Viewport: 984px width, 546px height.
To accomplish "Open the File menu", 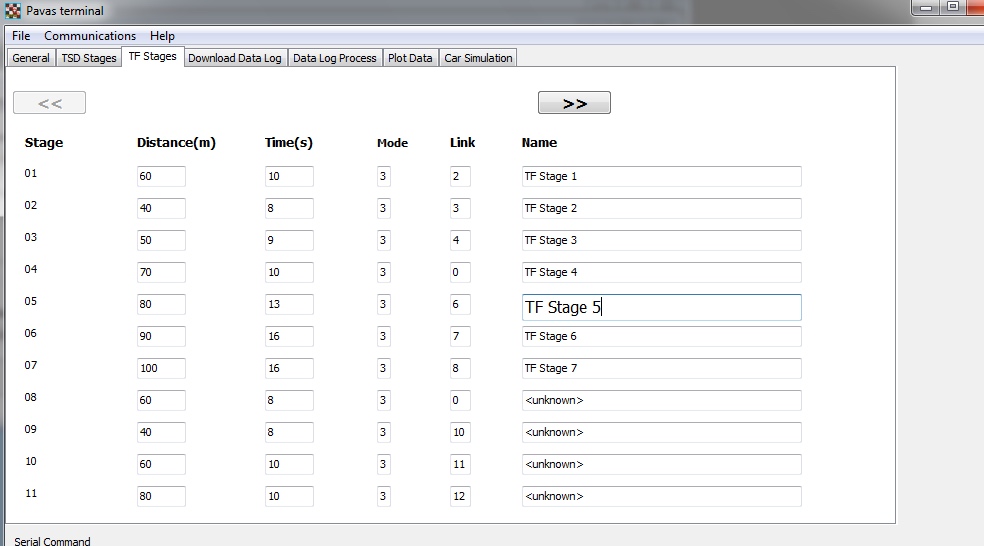I will click(x=21, y=36).
